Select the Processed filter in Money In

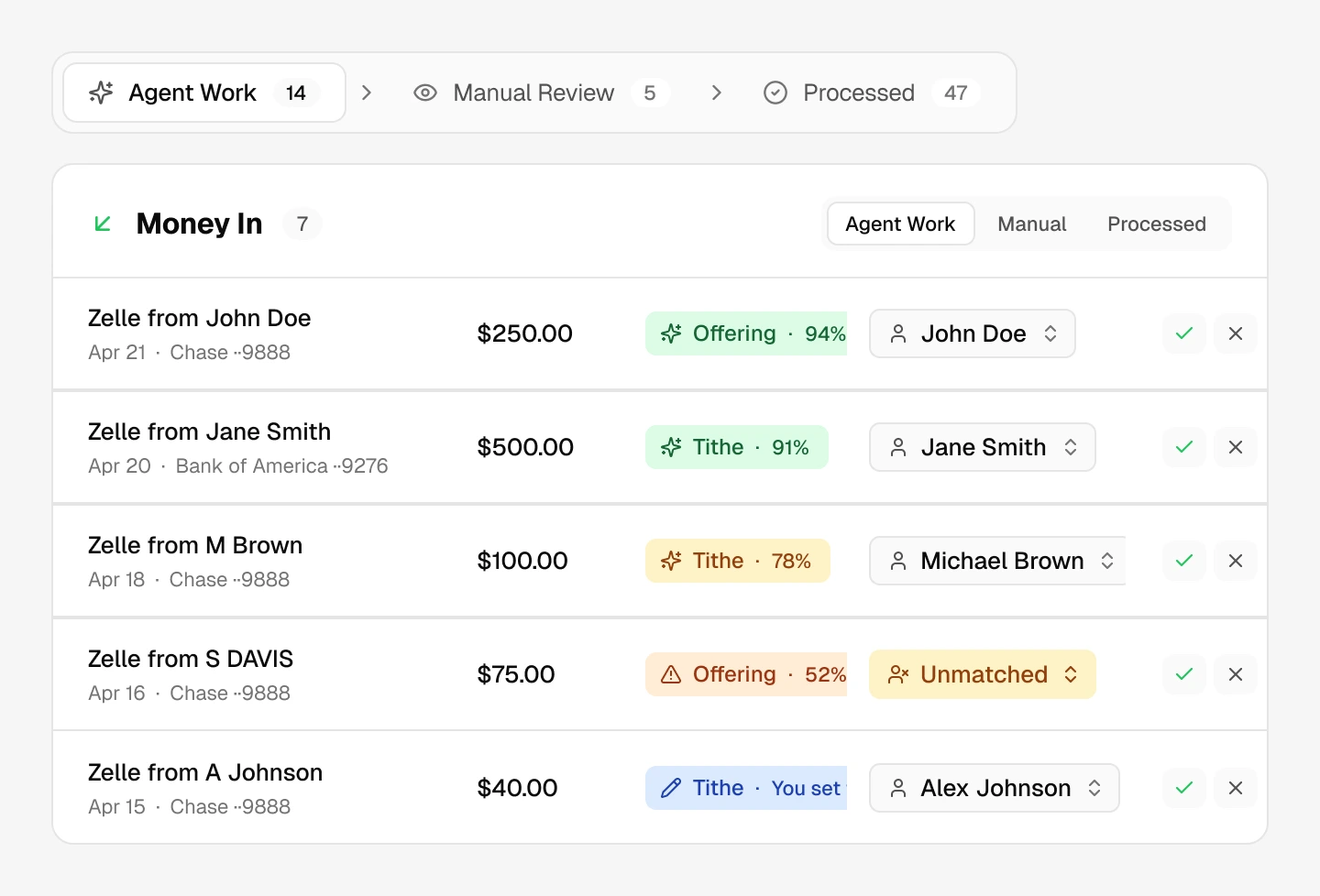1157,224
